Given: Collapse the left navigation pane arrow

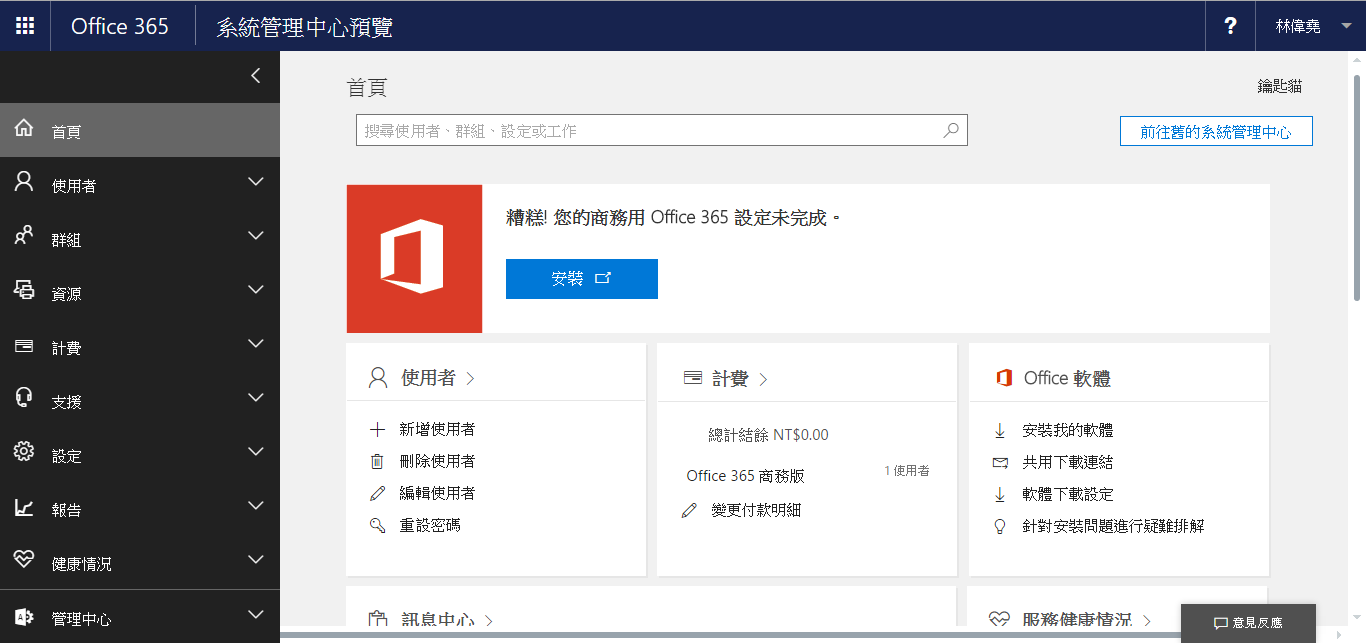Looking at the screenshot, I should click(256, 76).
